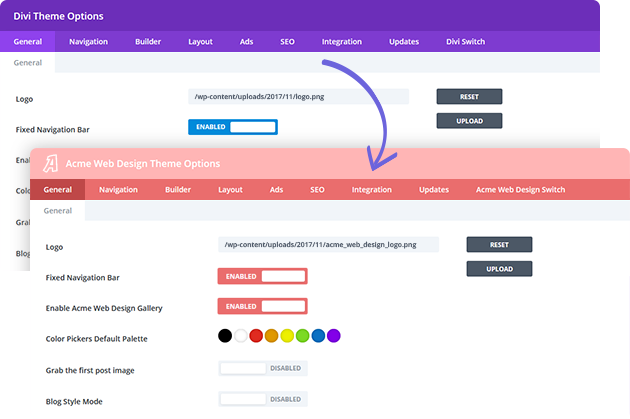Click logo path field in Divi window
This screenshot has height=419, width=630.
tap(299, 96)
